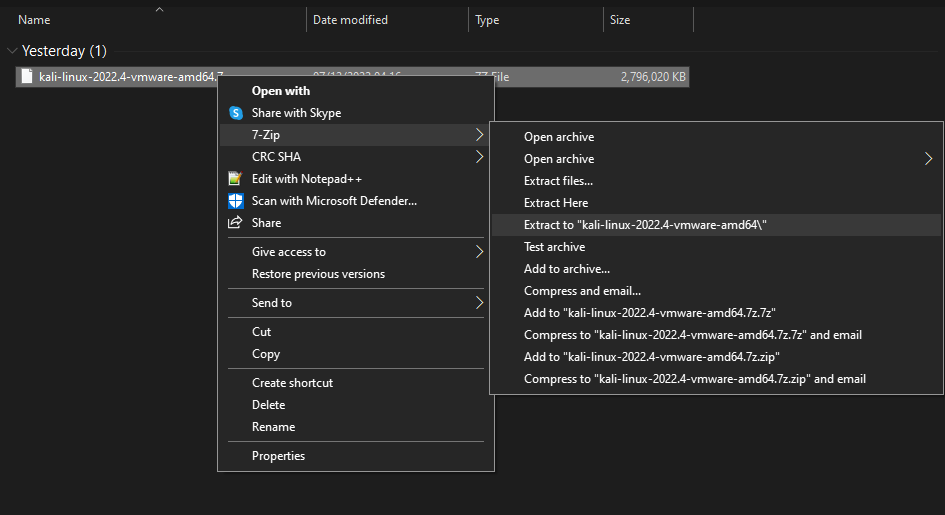The width and height of the screenshot is (945, 515).
Task: Select Share with Skype
Action: coord(356,113)
